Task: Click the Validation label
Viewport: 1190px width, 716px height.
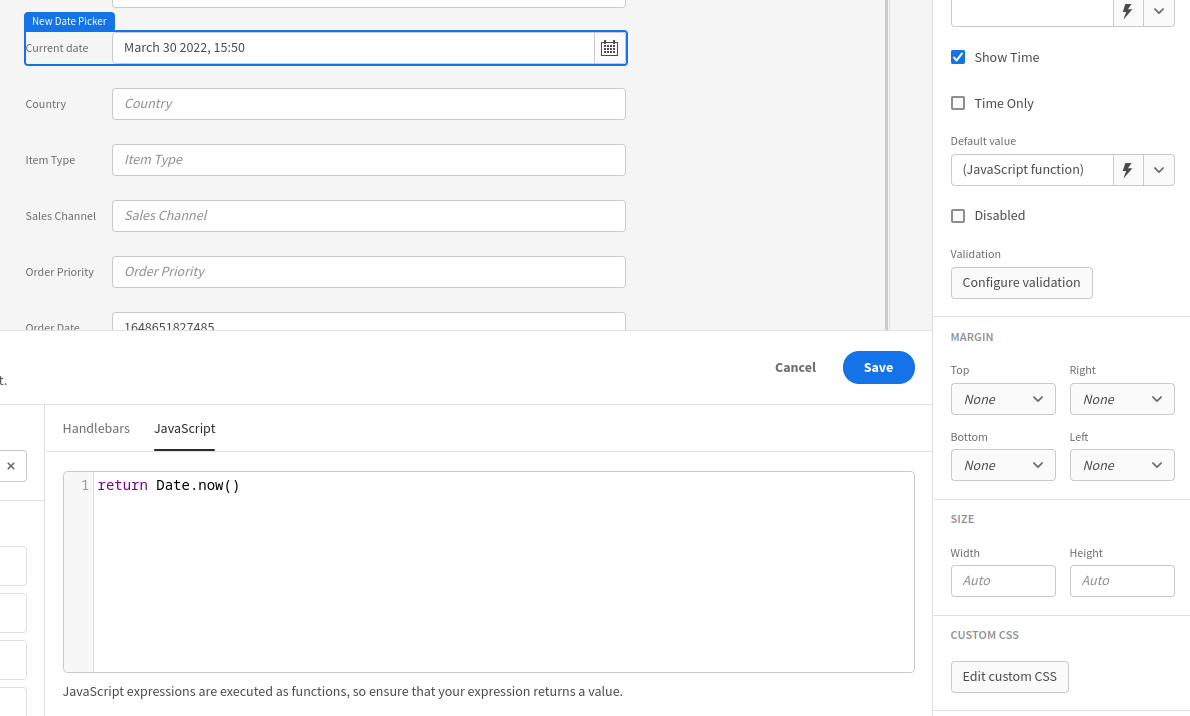Action: [x=975, y=254]
